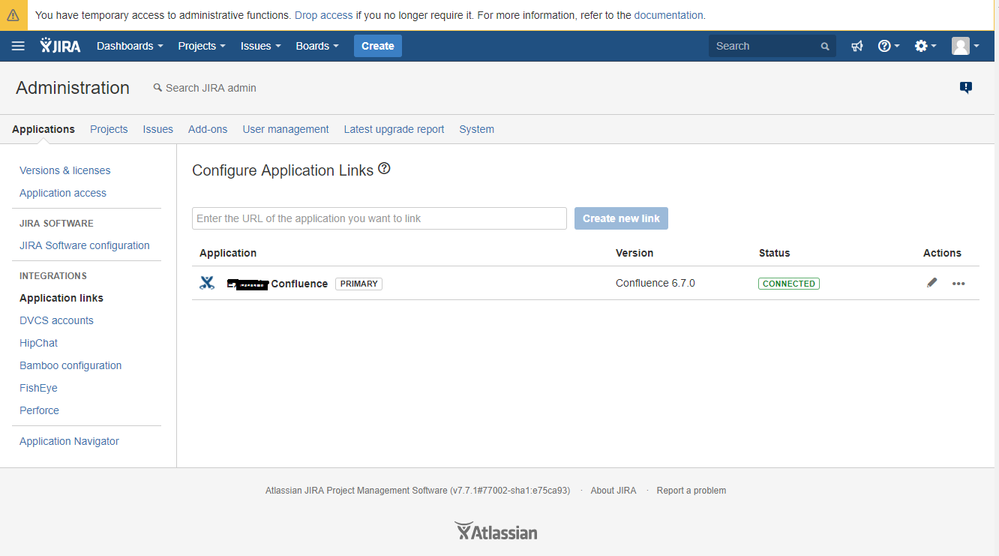Open the Latest upgrade report tab
999x556 pixels.
point(394,129)
